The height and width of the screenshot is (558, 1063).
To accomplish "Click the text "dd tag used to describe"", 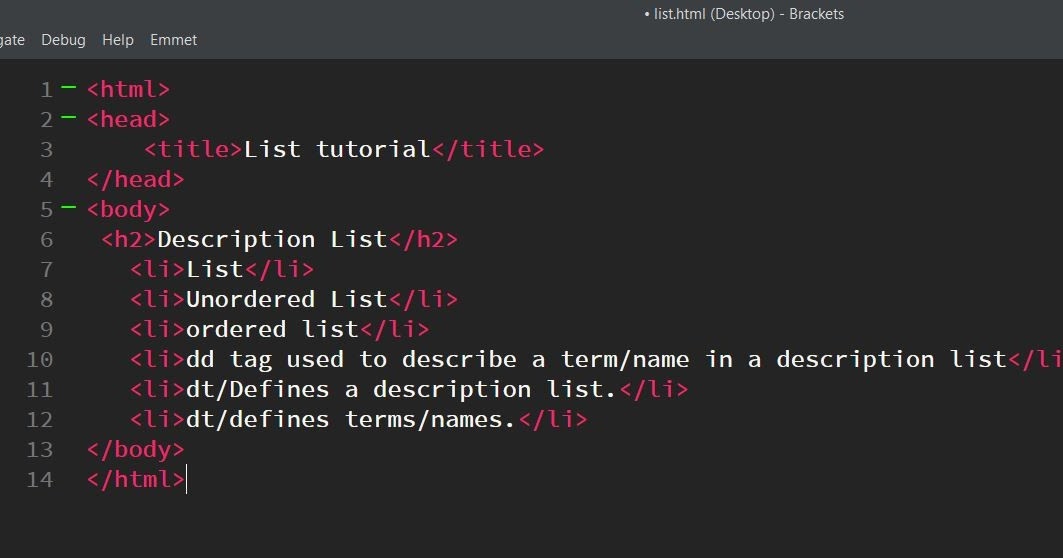I will 351,359.
